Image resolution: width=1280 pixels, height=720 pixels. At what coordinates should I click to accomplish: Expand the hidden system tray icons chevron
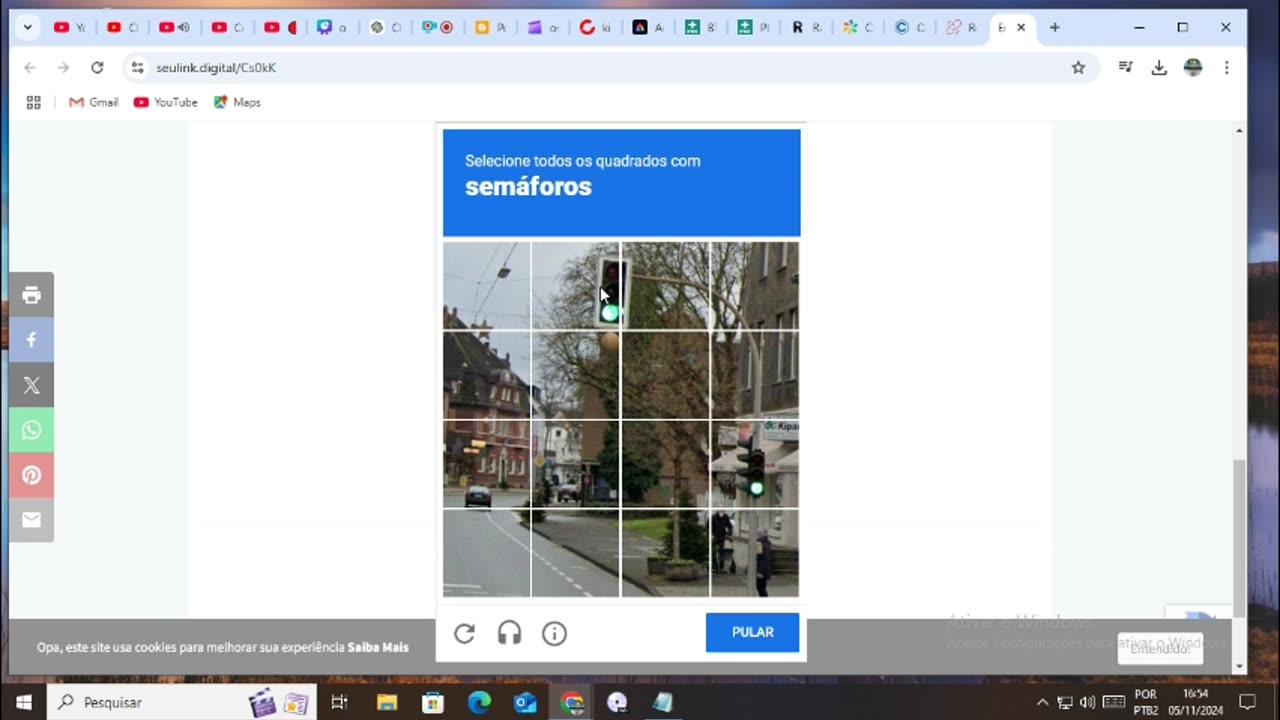(1042, 702)
